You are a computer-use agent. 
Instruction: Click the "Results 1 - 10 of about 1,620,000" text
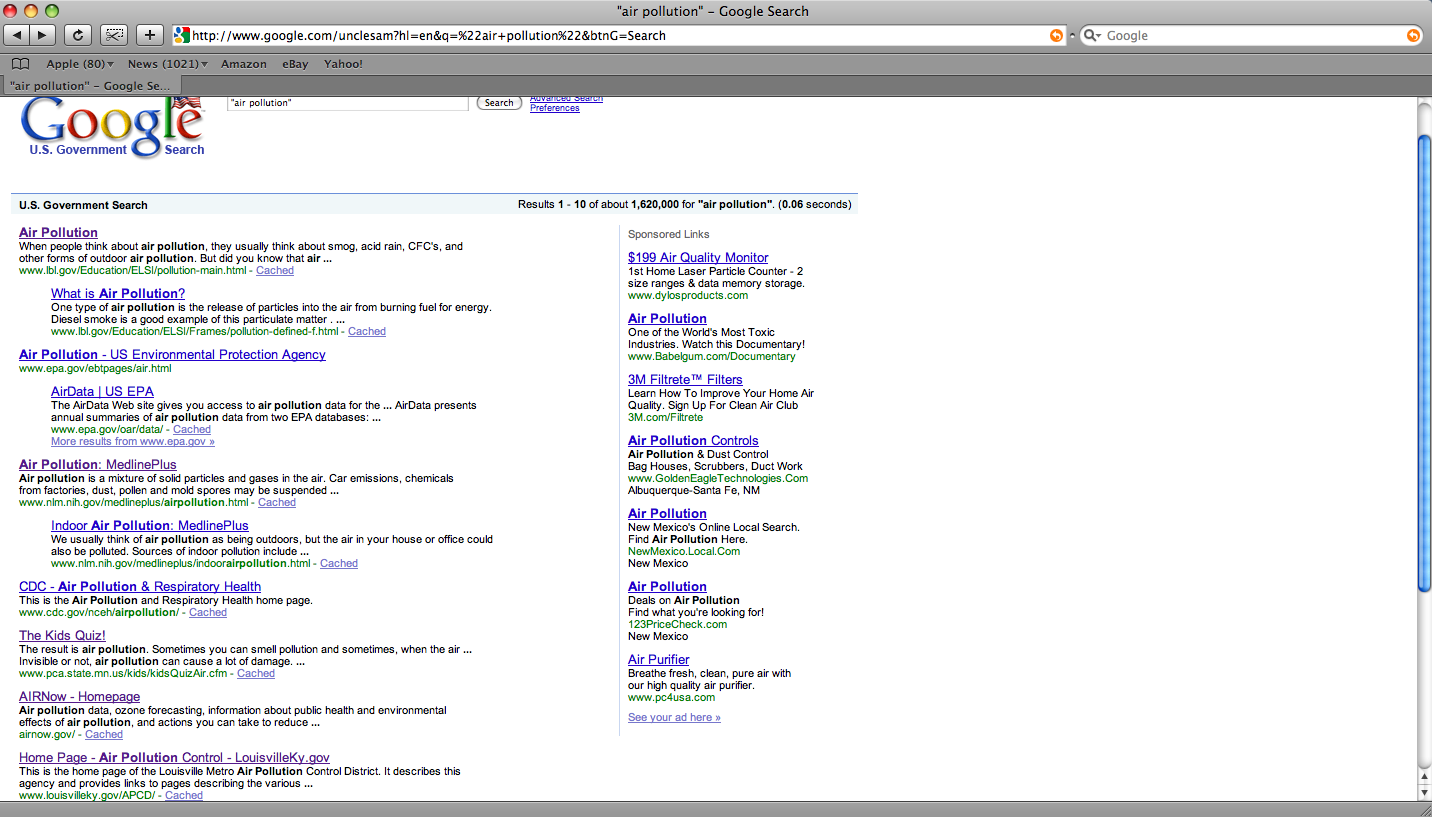[x=599, y=205]
